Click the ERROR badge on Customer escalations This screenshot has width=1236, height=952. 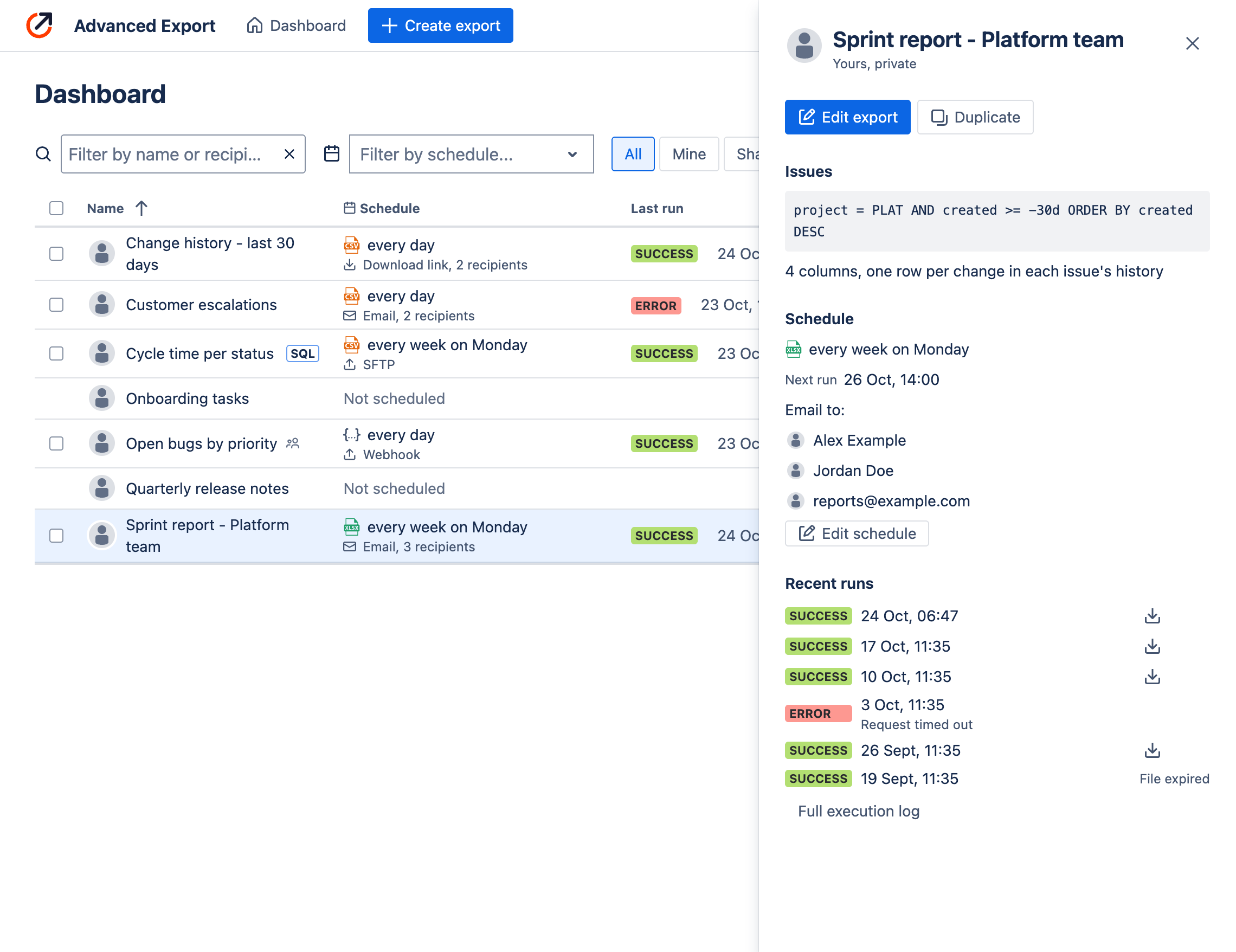(x=655, y=306)
